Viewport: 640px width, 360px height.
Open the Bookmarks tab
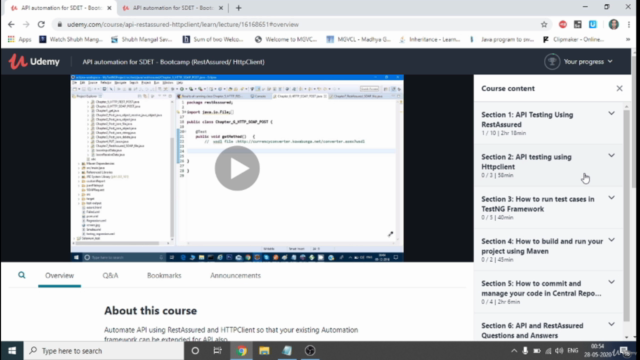coord(164,276)
